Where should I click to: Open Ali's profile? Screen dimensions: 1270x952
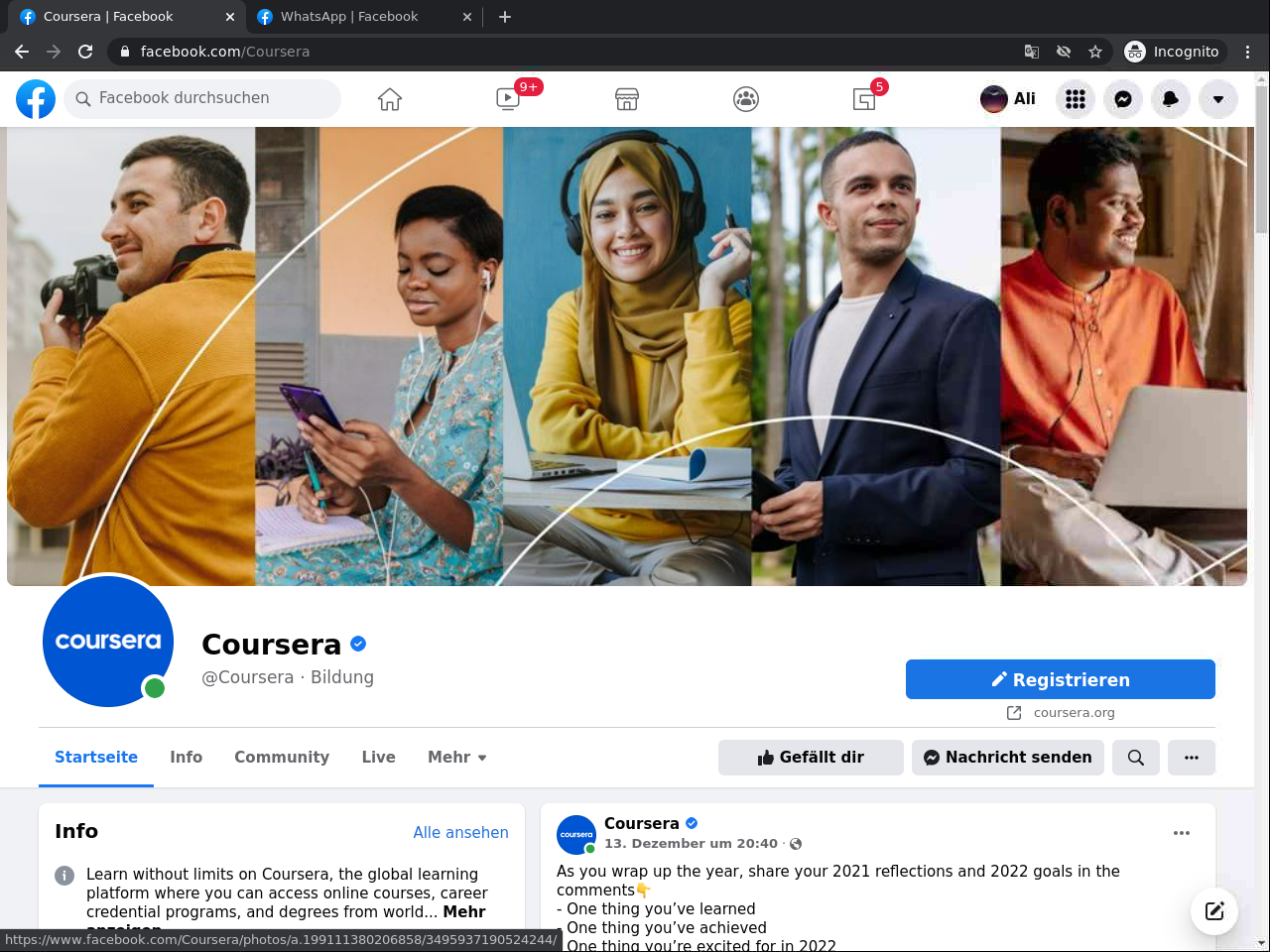coord(1008,99)
